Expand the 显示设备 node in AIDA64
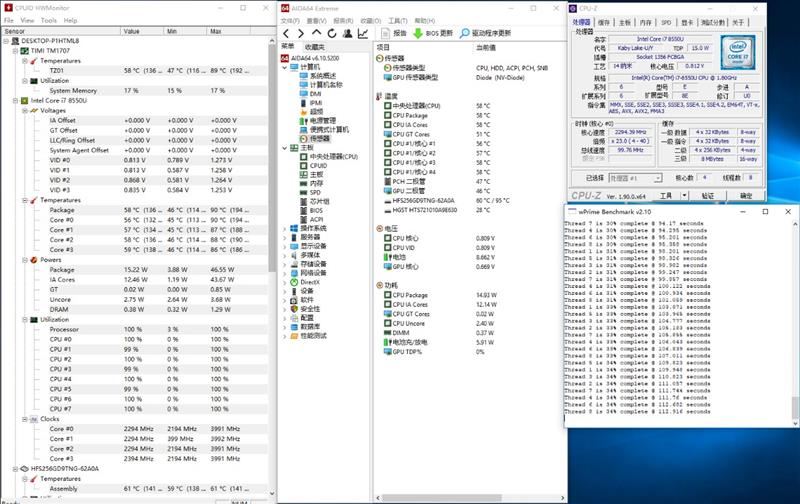The image size is (800, 504). [285, 246]
